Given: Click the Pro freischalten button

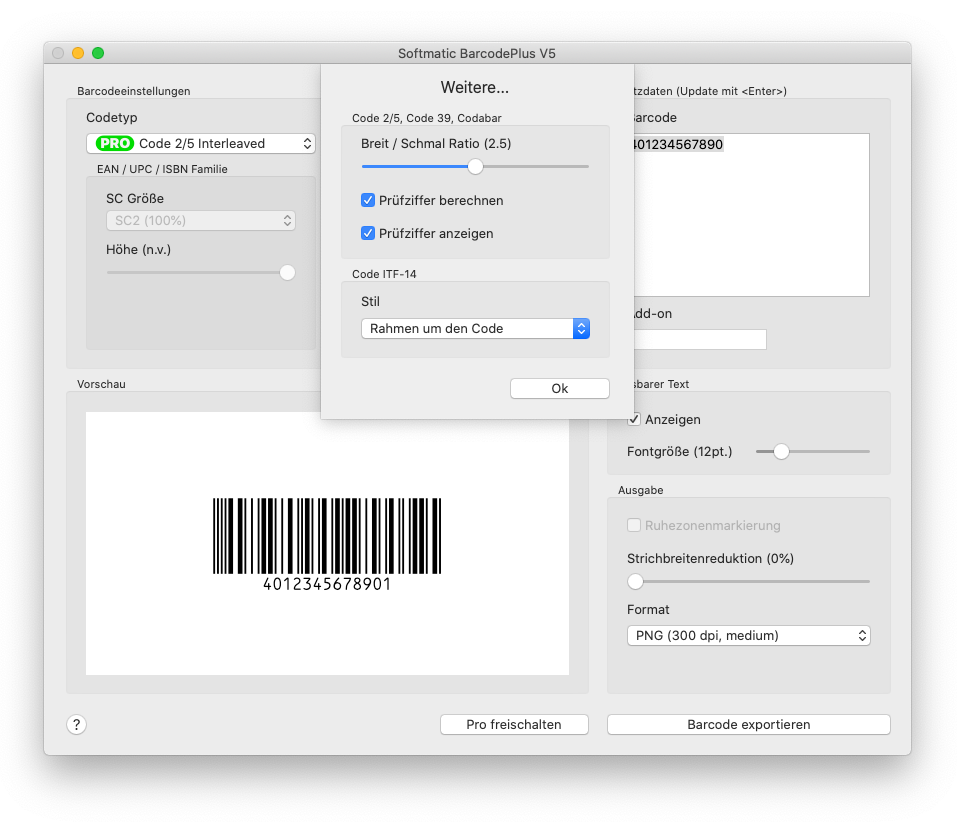Looking at the screenshot, I should tap(514, 725).
